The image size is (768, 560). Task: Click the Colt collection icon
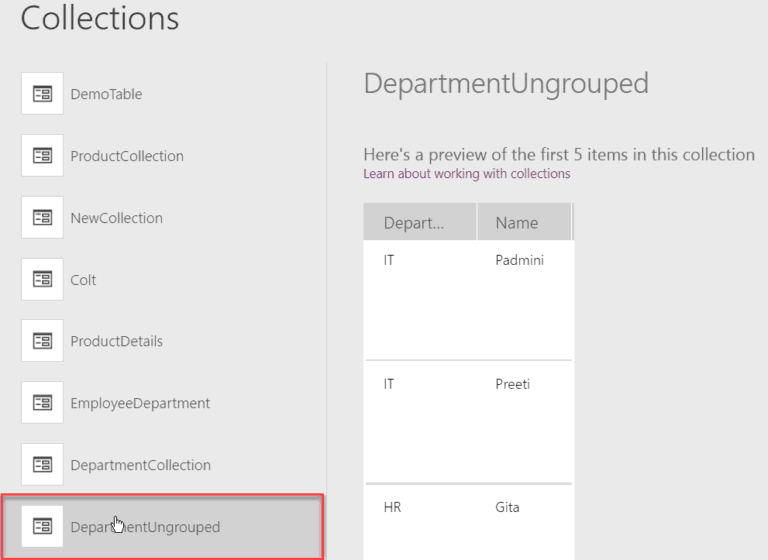coord(42,279)
